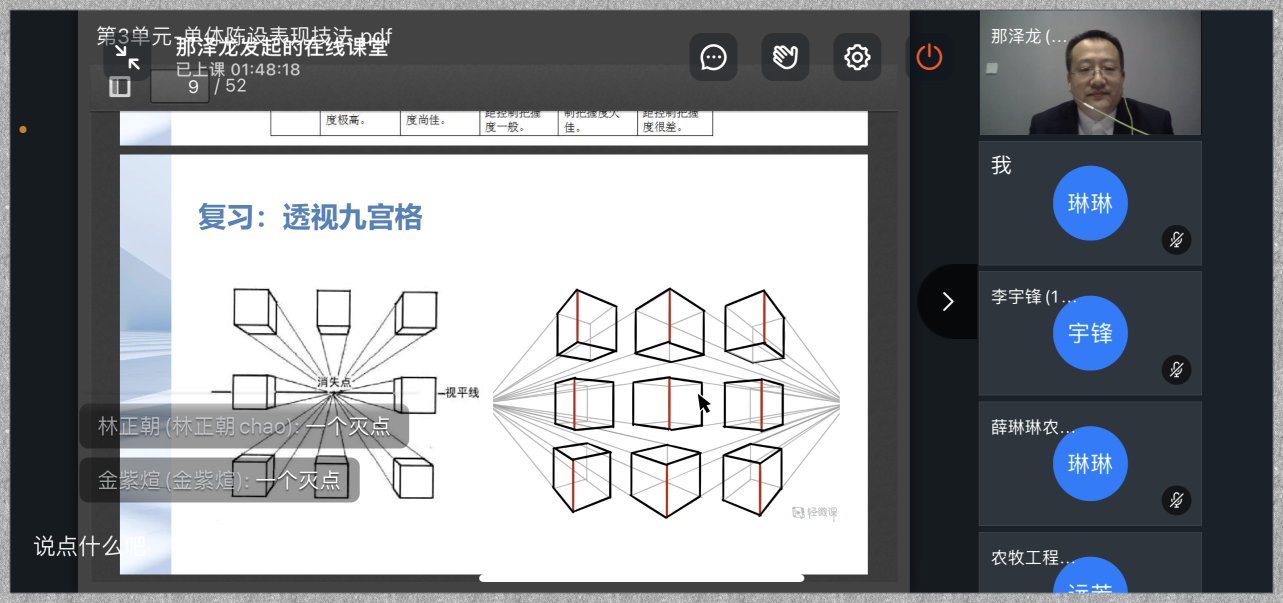Image resolution: width=1283 pixels, height=603 pixels.
Task: Click the muted microphone icon on 我 tile
Action: (1176, 240)
